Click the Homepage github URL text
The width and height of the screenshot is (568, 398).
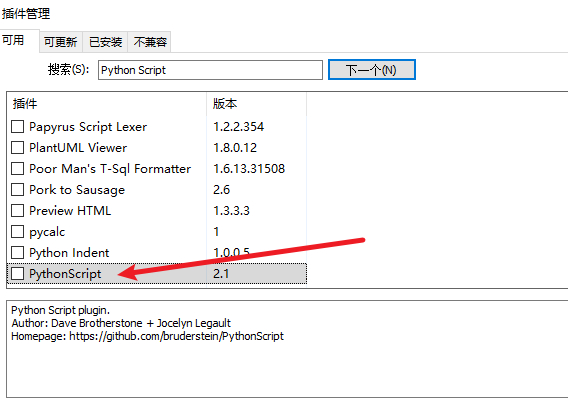[176, 336]
